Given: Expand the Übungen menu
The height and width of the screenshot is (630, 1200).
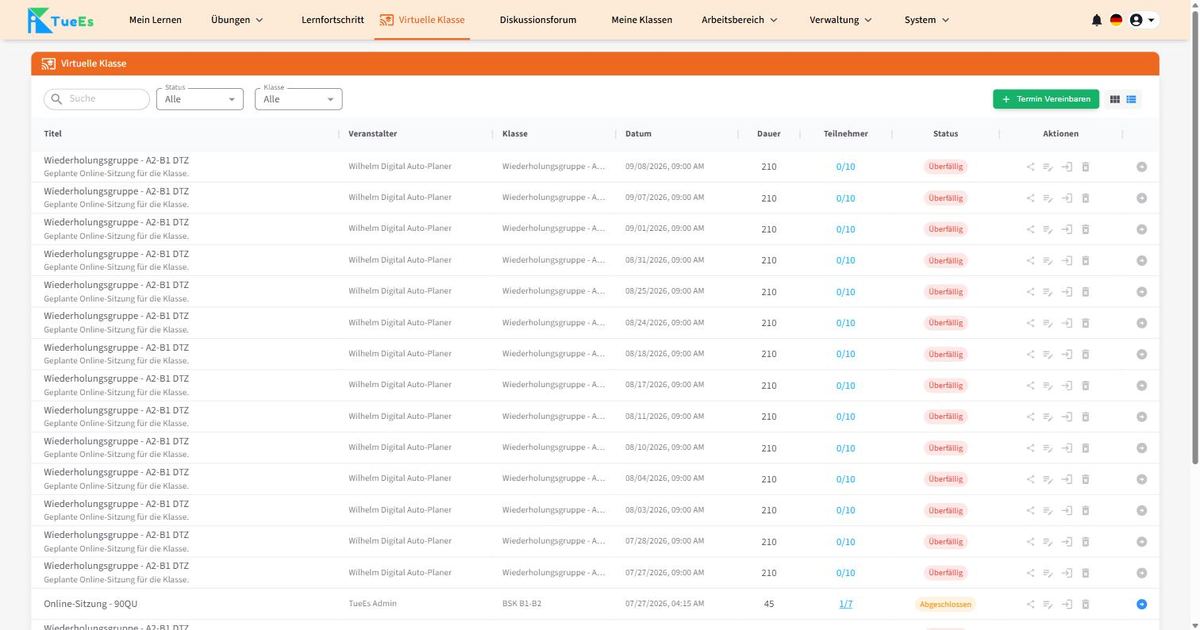Looking at the screenshot, I should 237,20.
